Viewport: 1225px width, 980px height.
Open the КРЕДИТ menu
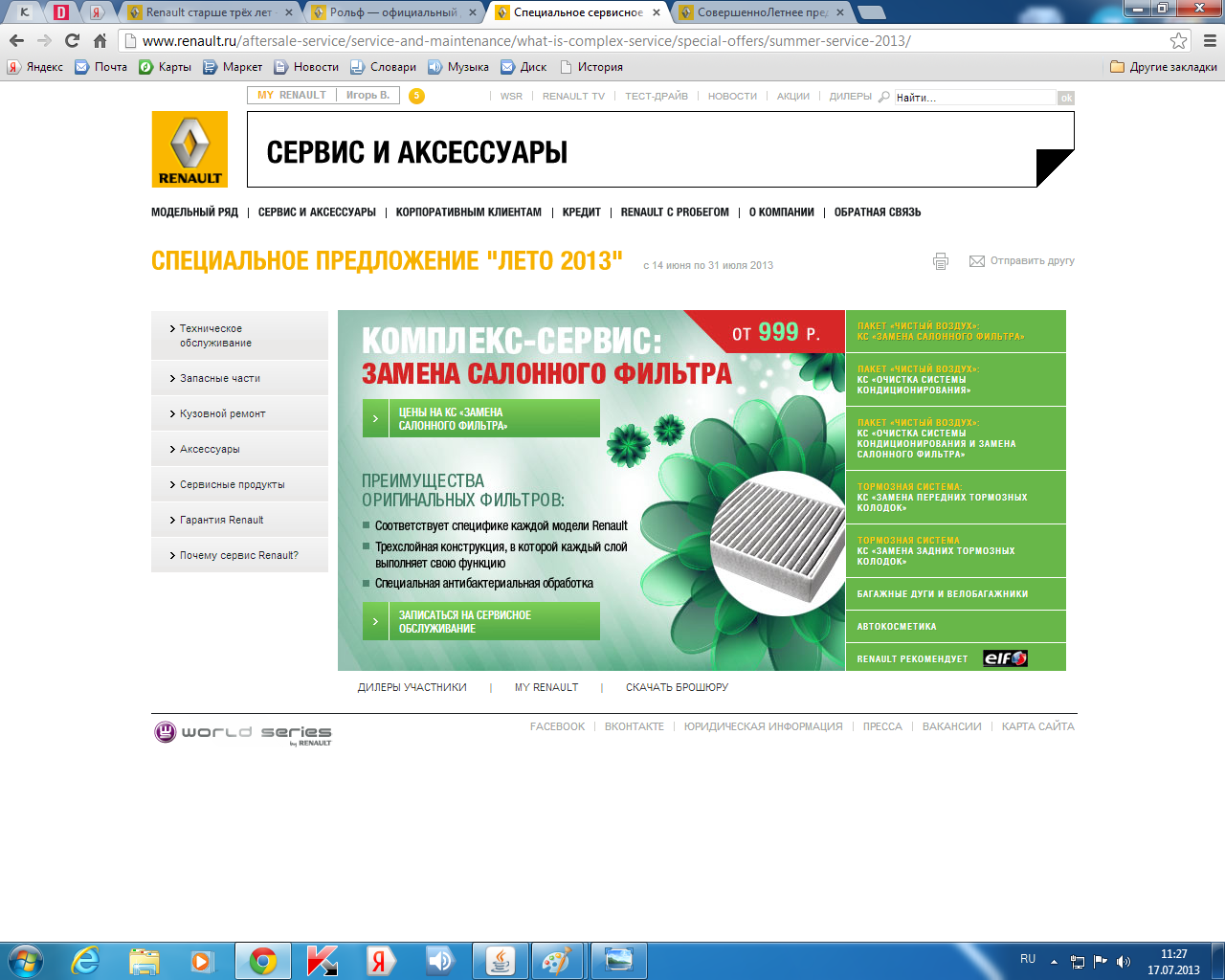582,212
